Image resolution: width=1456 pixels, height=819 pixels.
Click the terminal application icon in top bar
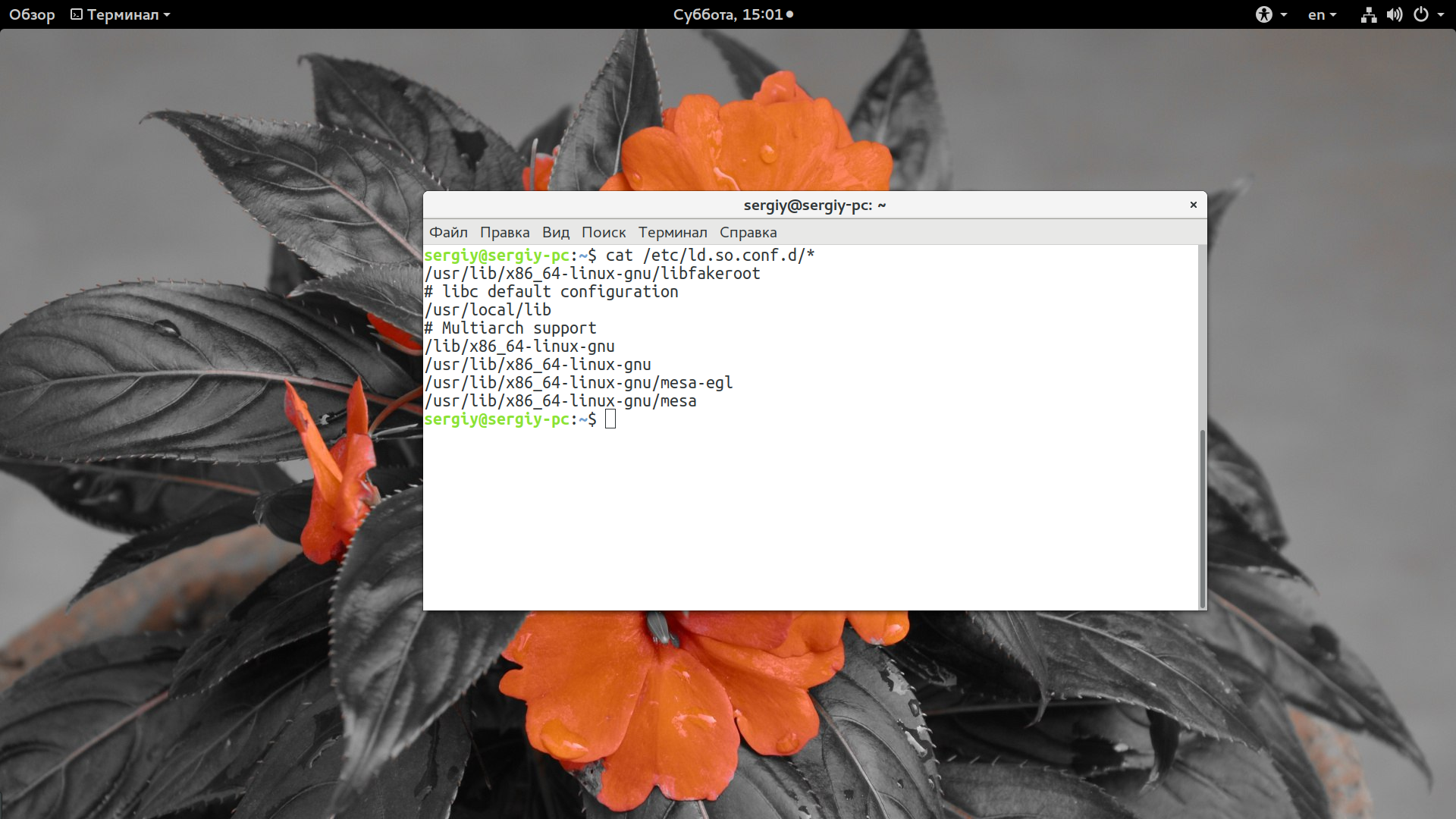pyautogui.click(x=75, y=14)
